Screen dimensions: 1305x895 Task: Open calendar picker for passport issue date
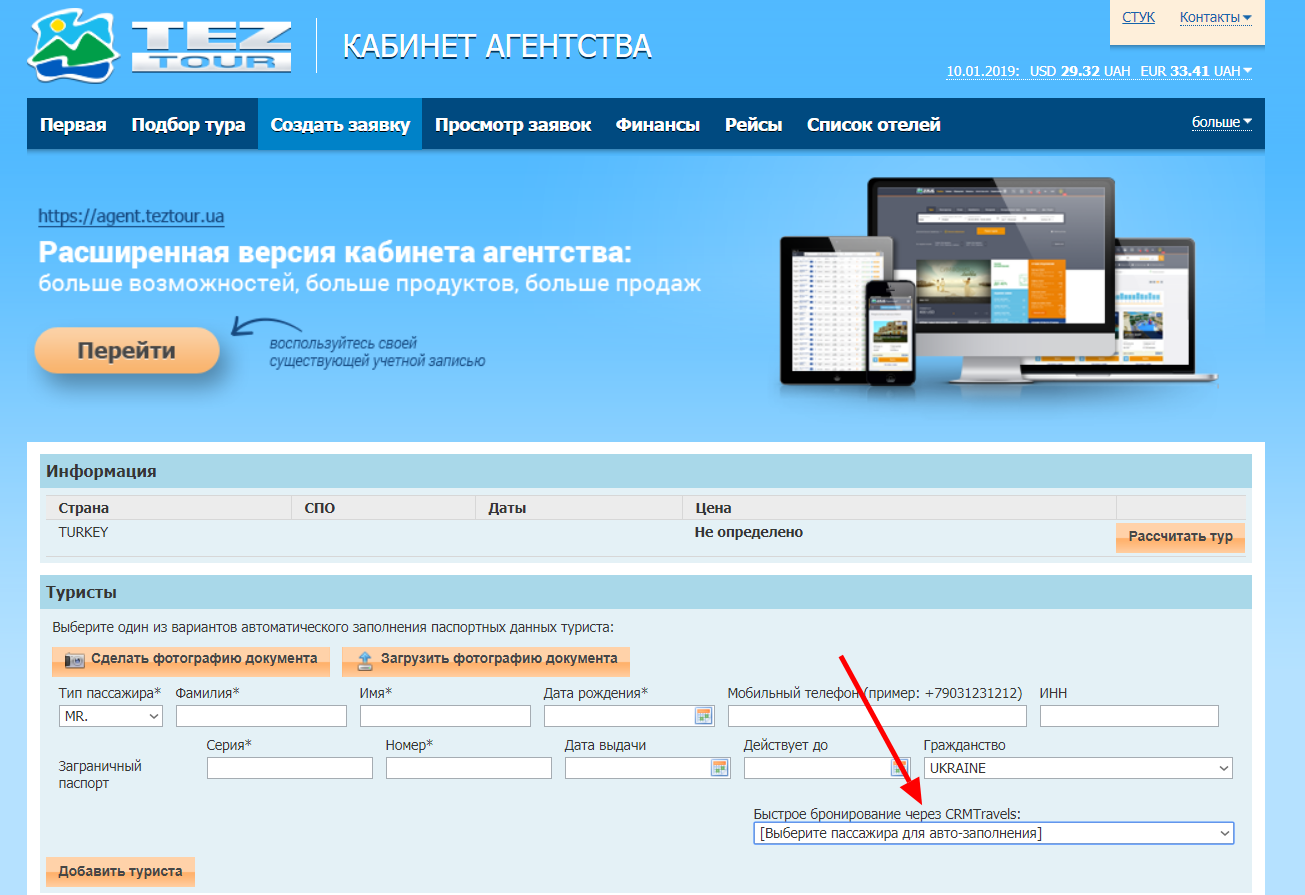click(x=719, y=768)
